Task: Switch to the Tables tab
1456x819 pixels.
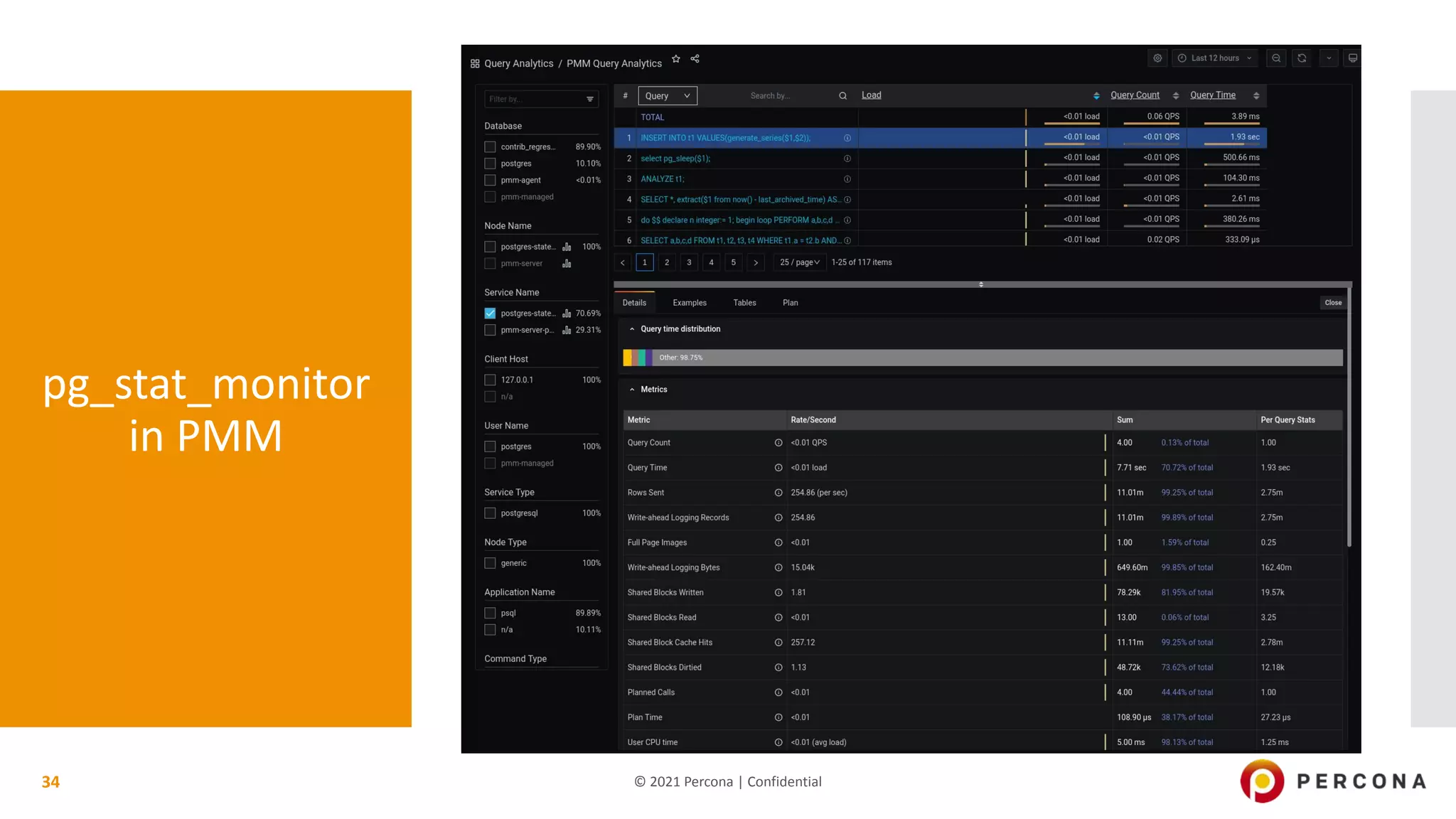Action: [x=744, y=303]
